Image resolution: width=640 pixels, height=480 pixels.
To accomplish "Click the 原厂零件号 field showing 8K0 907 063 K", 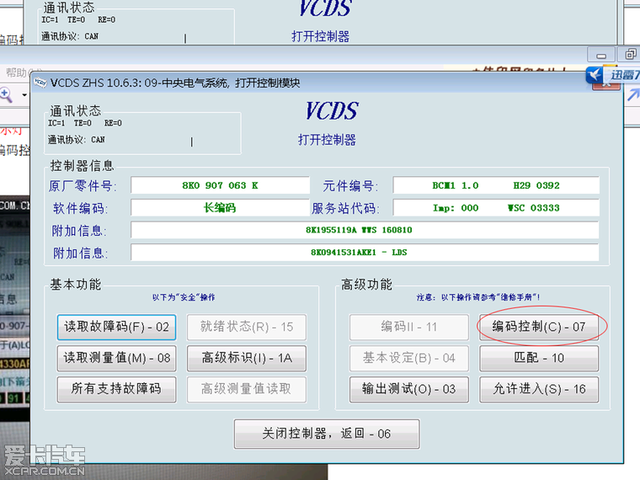I will [x=219, y=185].
